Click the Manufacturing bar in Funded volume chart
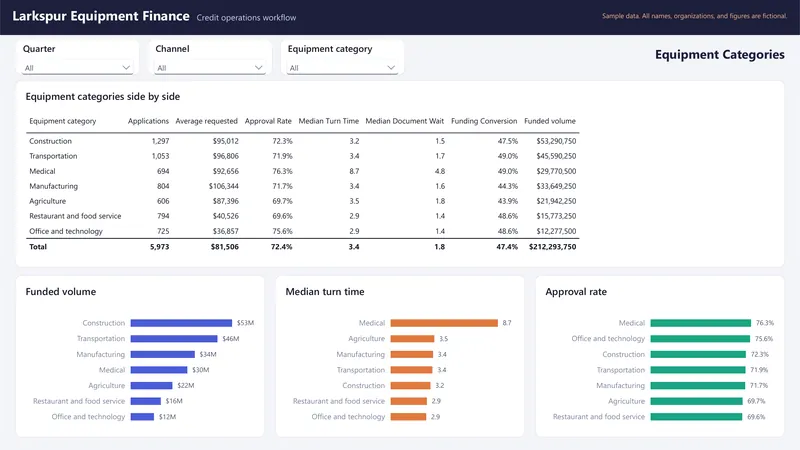The width and height of the screenshot is (800, 450). pos(163,354)
